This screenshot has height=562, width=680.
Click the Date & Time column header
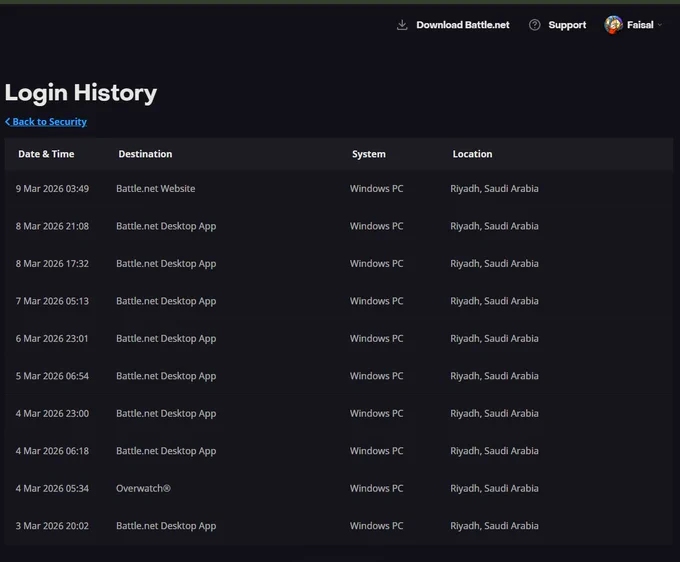(46, 154)
